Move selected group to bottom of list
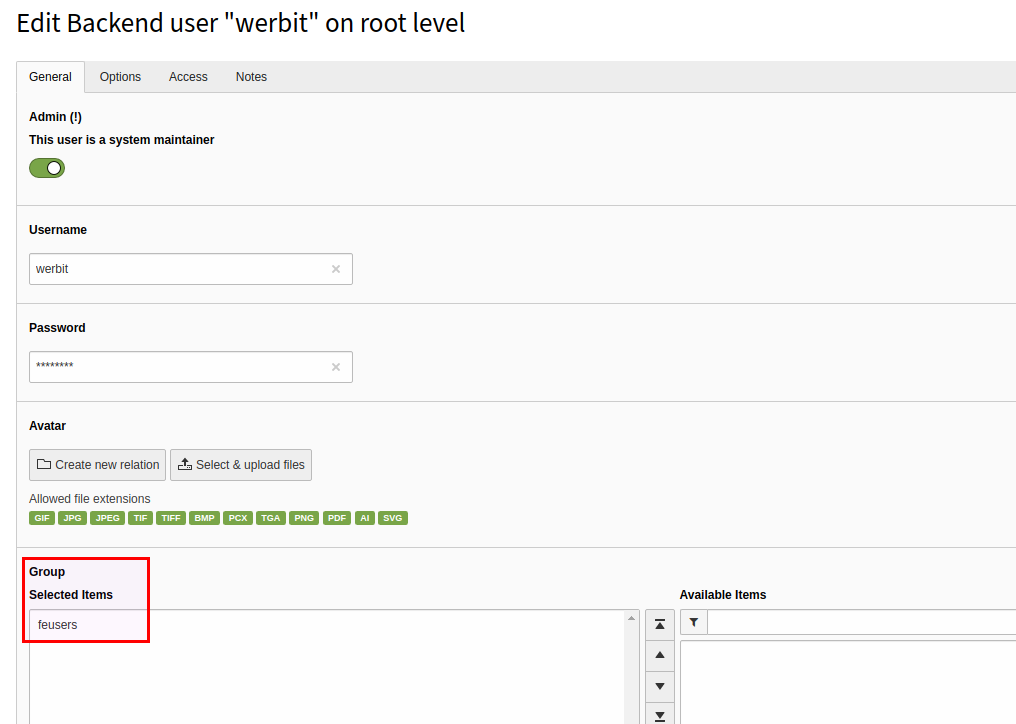Screen dimensions: 1016x724 660,714
